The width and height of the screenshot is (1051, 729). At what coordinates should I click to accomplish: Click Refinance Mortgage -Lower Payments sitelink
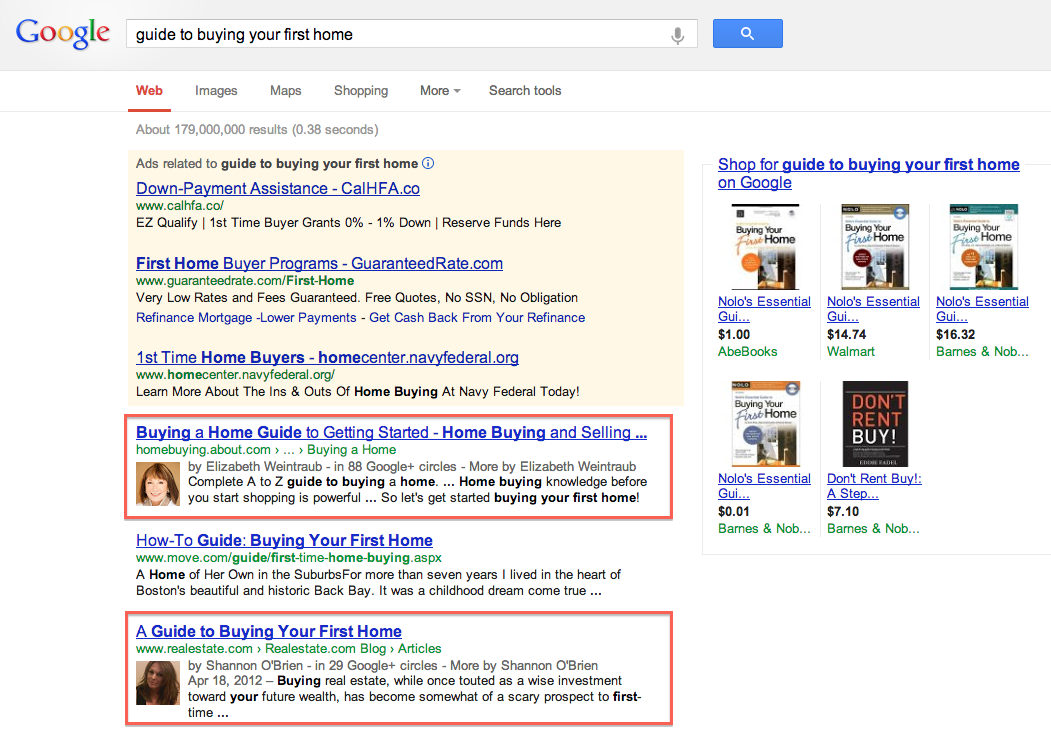[x=246, y=318]
